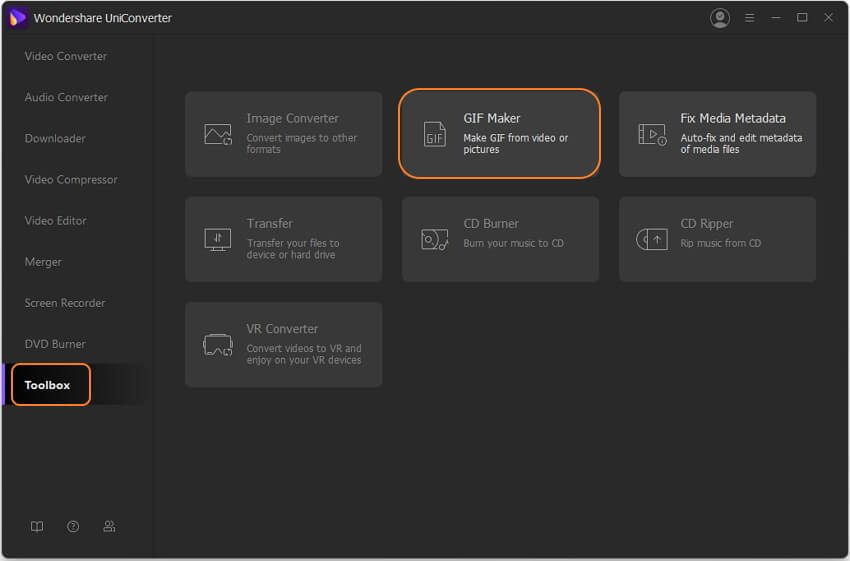Maximize the UniConverter window
The image size is (850, 561).
click(x=802, y=18)
